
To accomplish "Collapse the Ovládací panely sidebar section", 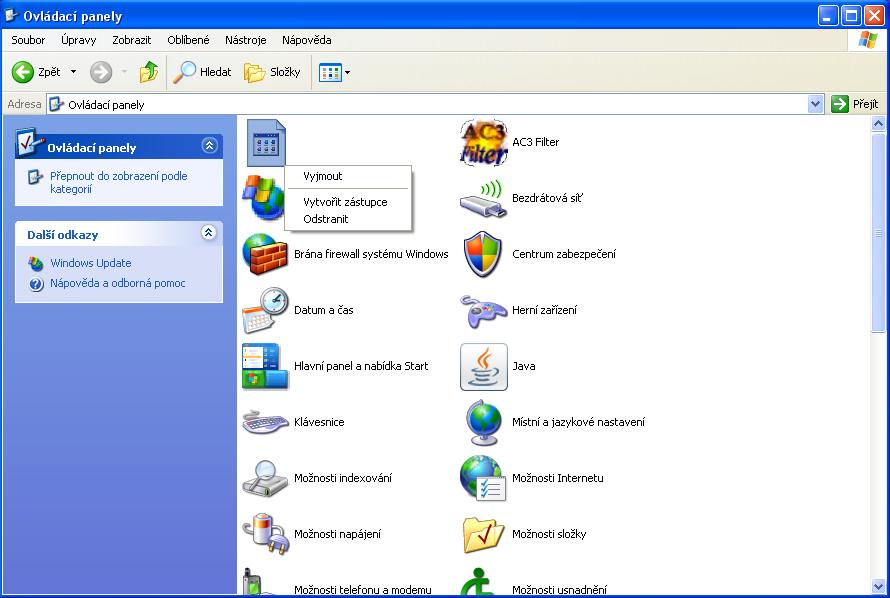I will [x=209, y=146].
